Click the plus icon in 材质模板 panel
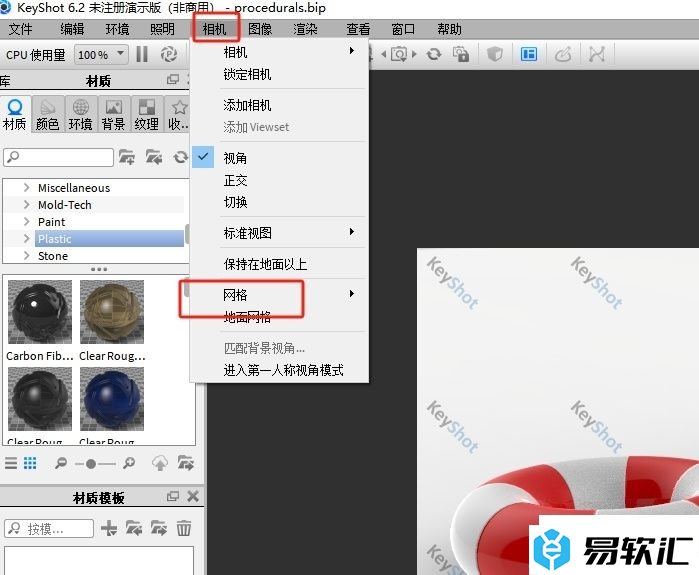This screenshot has height=575, width=699. pos(109,528)
